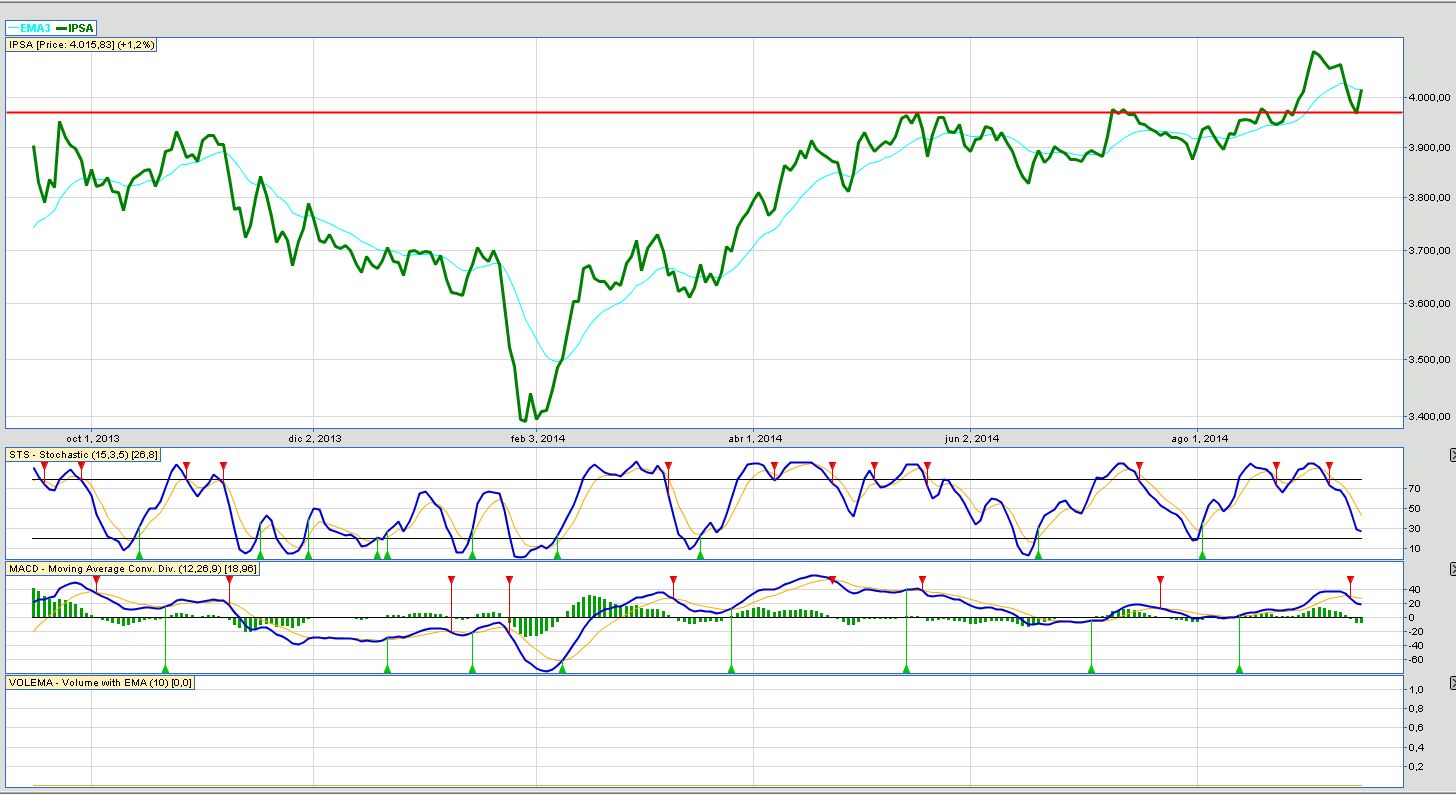Click the abr 1, 2014 date label

coord(755,438)
